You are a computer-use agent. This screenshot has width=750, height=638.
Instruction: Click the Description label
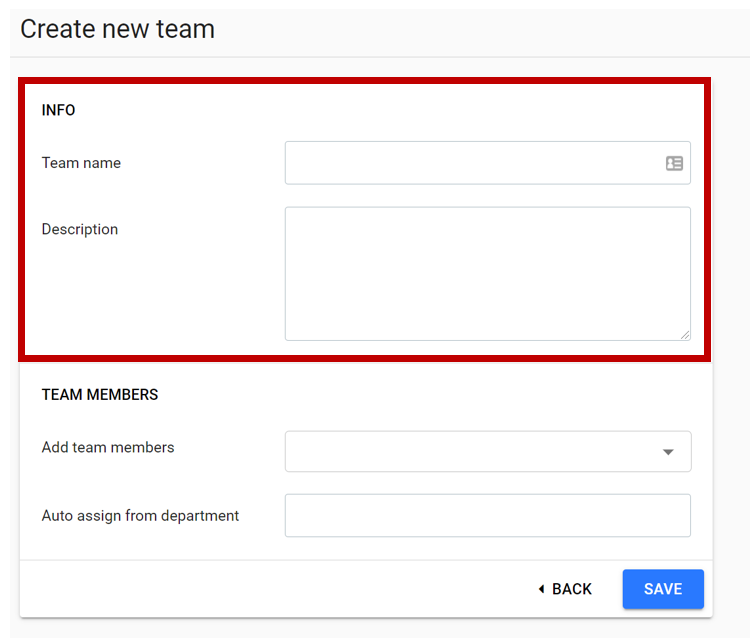point(80,229)
